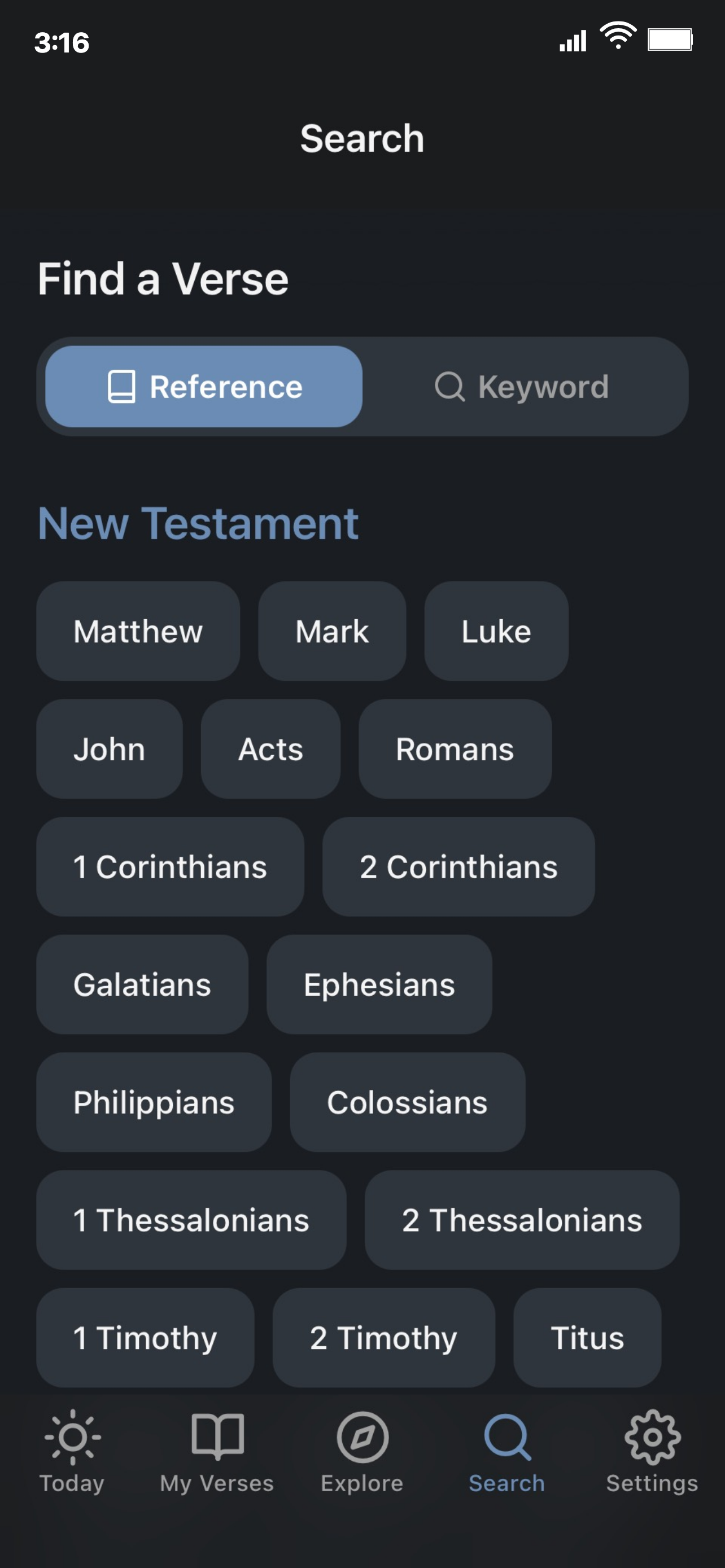Open My Verses book icon

(217, 1436)
